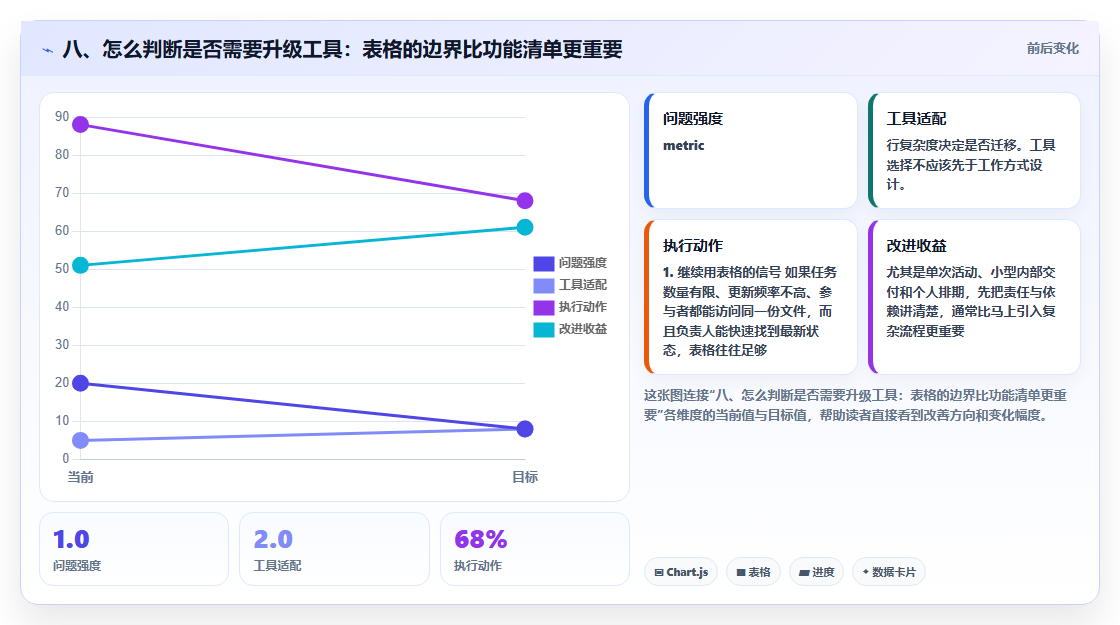Open the 问题强度 info card
The height and width of the screenshot is (625, 1120).
pos(751,151)
